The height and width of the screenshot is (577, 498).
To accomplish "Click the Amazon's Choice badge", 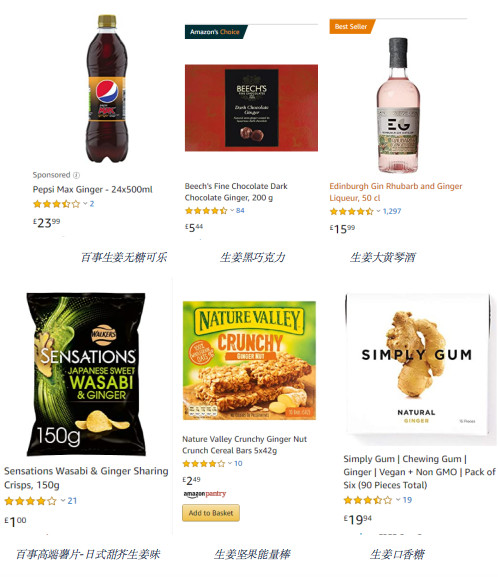I will tap(216, 32).
